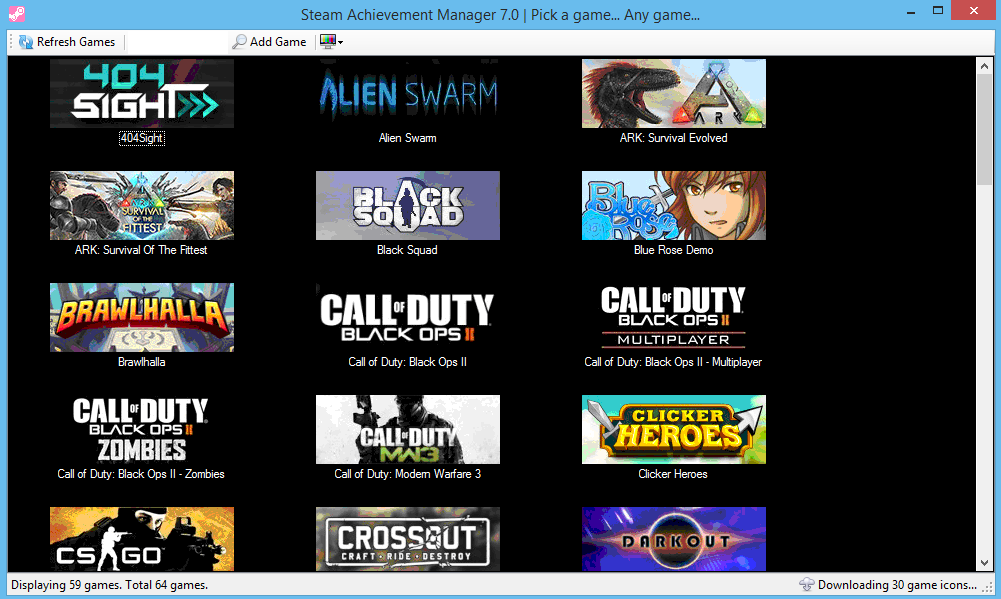Click the 'Call of Duty: Black Ops II' label

(x=407, y=362)
